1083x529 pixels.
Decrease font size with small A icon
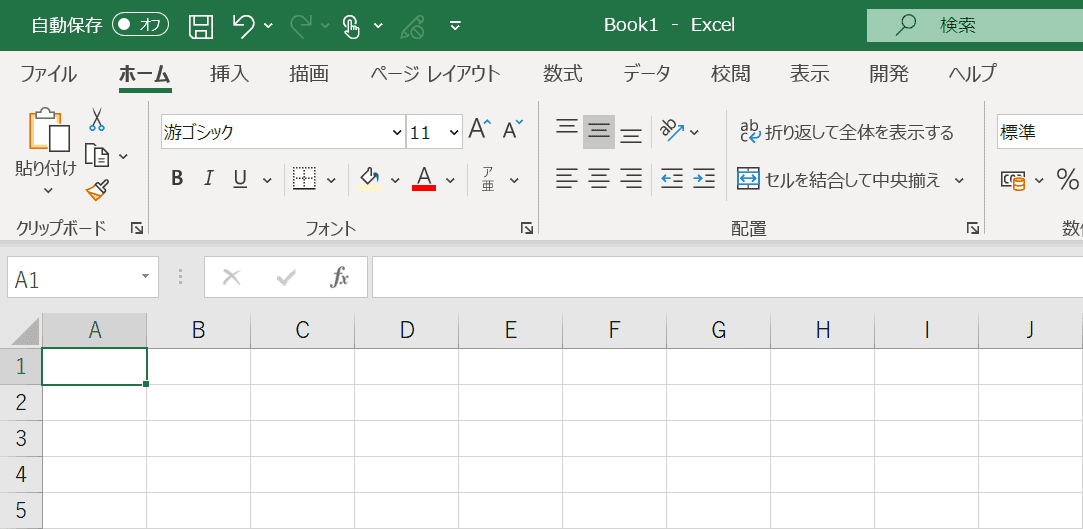point(512,129)
